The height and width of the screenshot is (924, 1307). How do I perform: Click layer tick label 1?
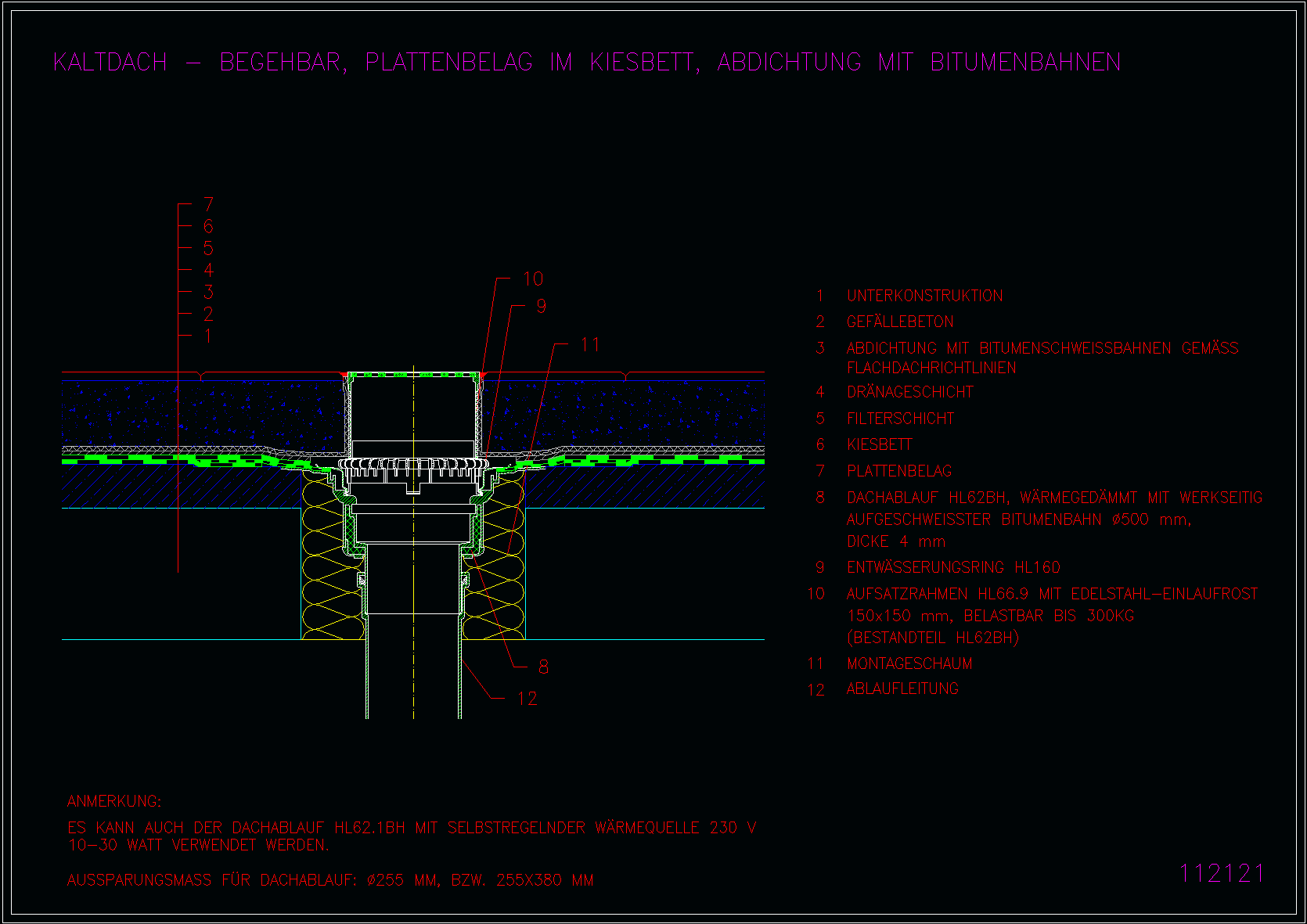[x=208, y=336]
